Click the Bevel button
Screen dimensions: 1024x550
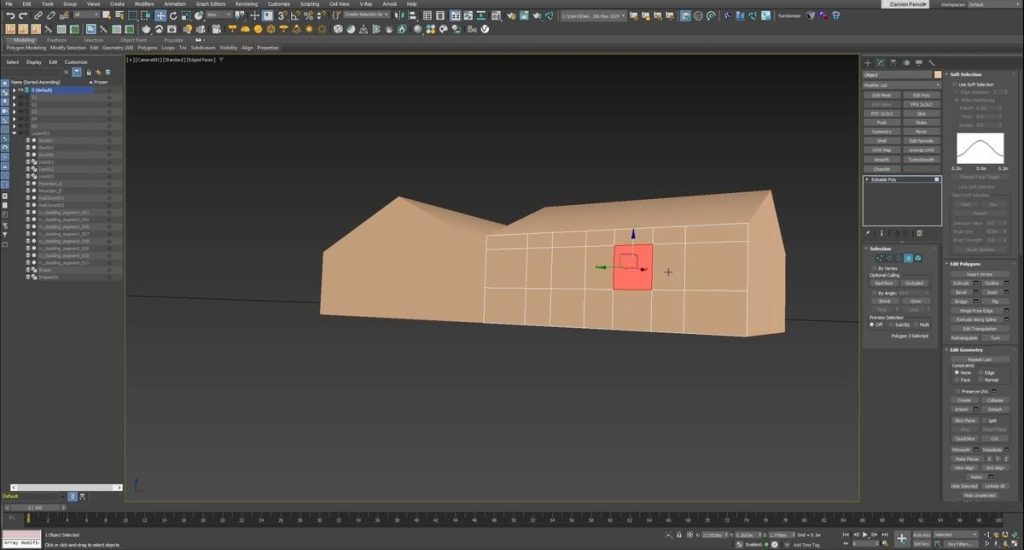(961, 292)
